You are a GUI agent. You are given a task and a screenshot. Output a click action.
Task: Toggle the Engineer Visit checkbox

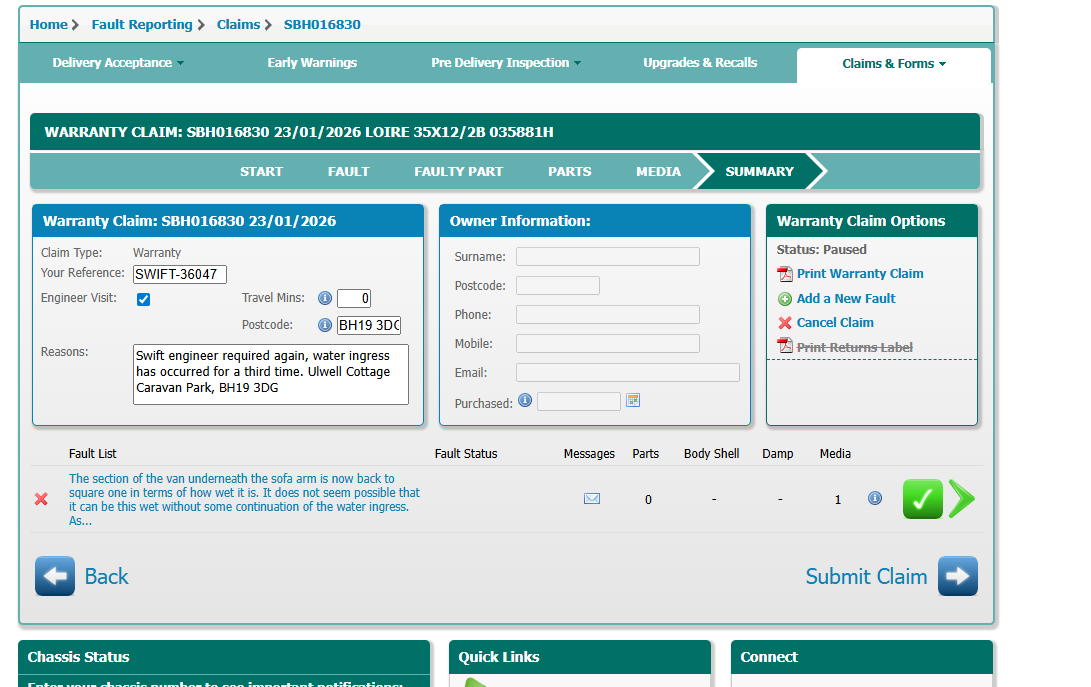coord(143,299)
